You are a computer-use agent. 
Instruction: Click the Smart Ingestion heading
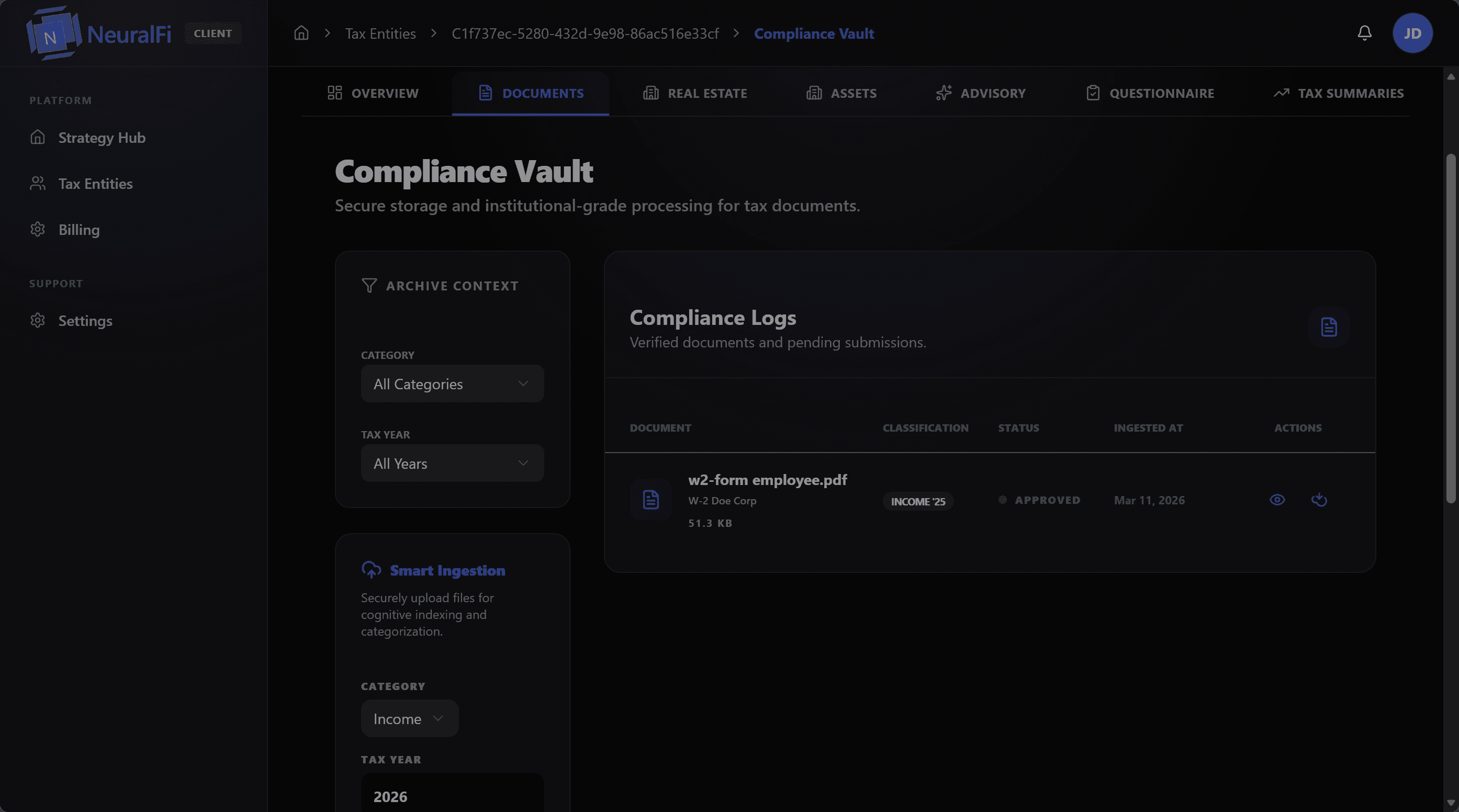click(447, 570)
